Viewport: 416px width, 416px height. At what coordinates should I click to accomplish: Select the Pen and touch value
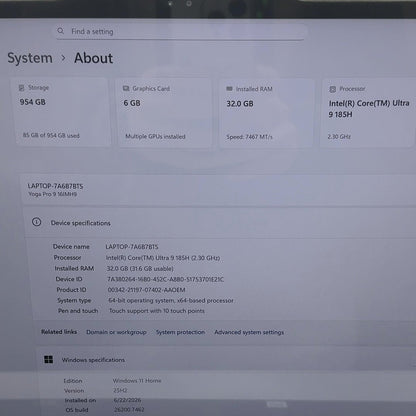157,311
